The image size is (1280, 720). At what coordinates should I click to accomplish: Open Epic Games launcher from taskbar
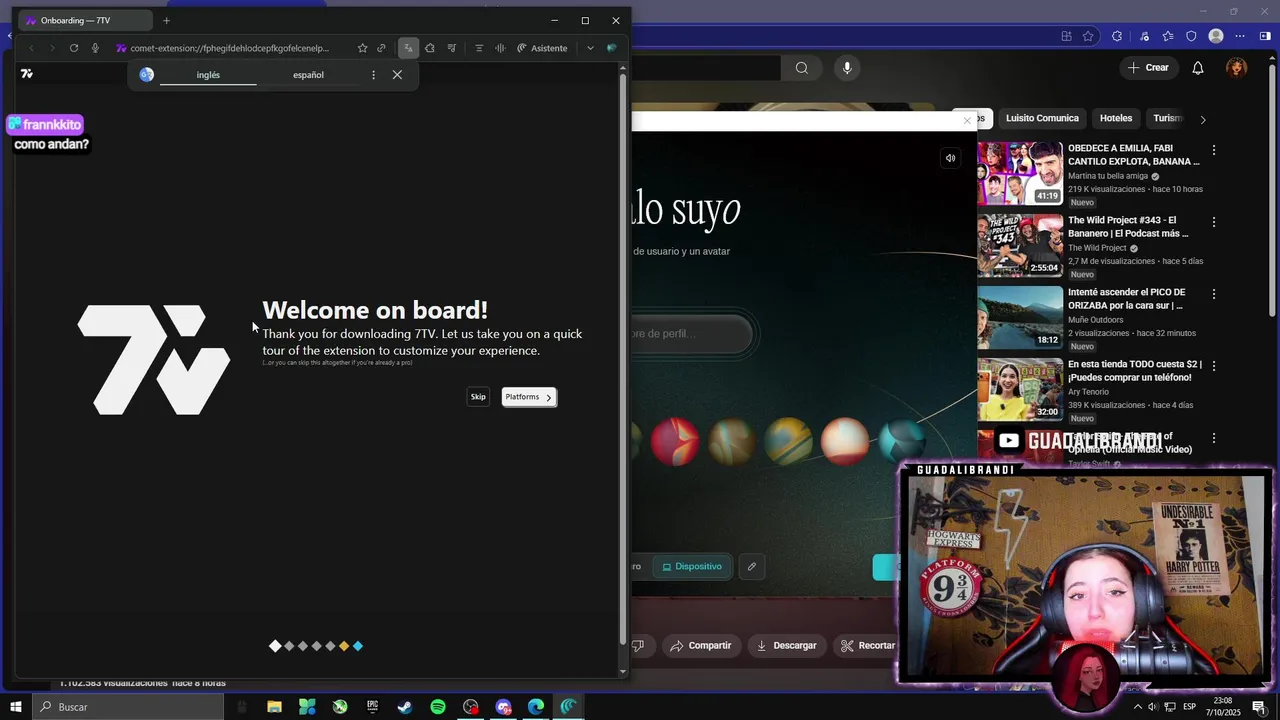point(372,707)
